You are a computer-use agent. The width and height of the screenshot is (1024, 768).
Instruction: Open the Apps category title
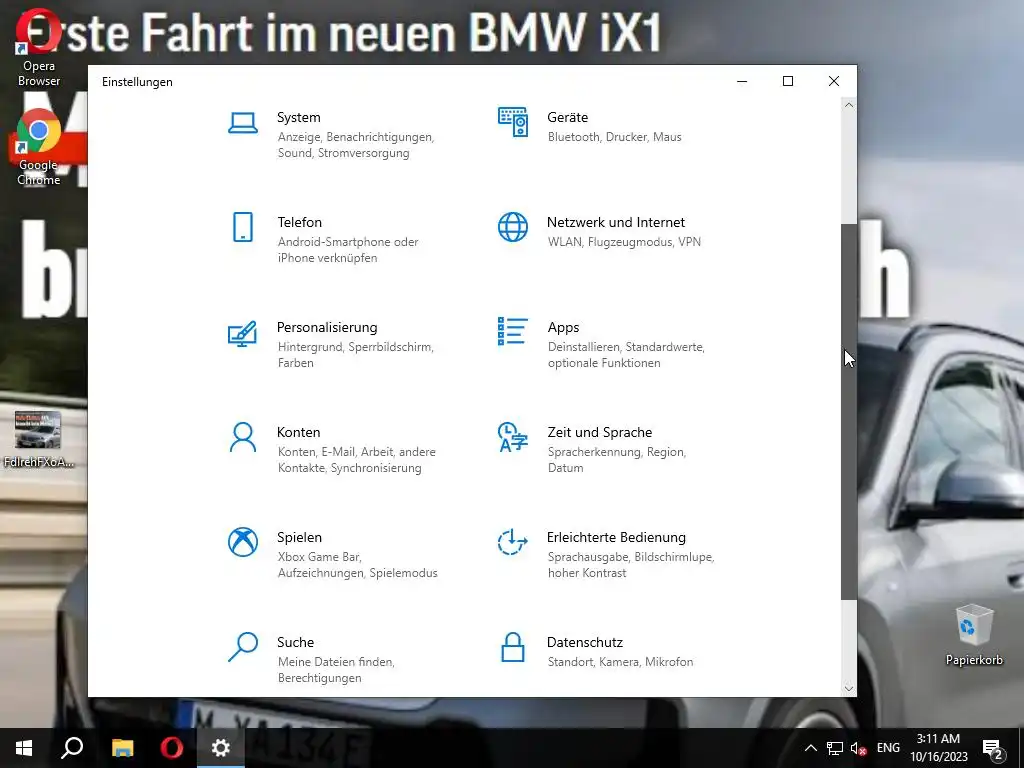tap(563, 328)
